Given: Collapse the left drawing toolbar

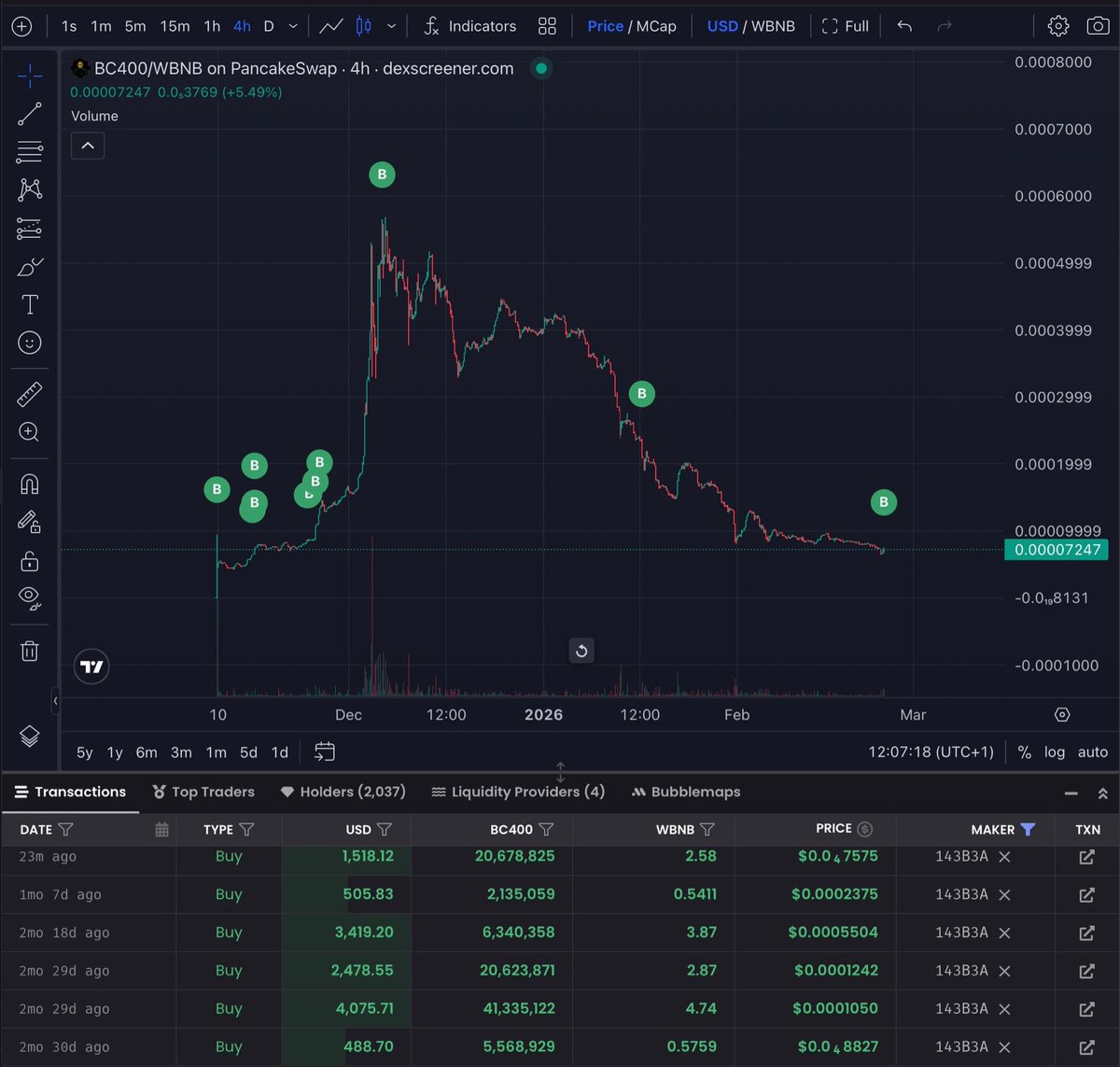Looking at the screenshot, I should pyautogui.click(x=55, y=700).
